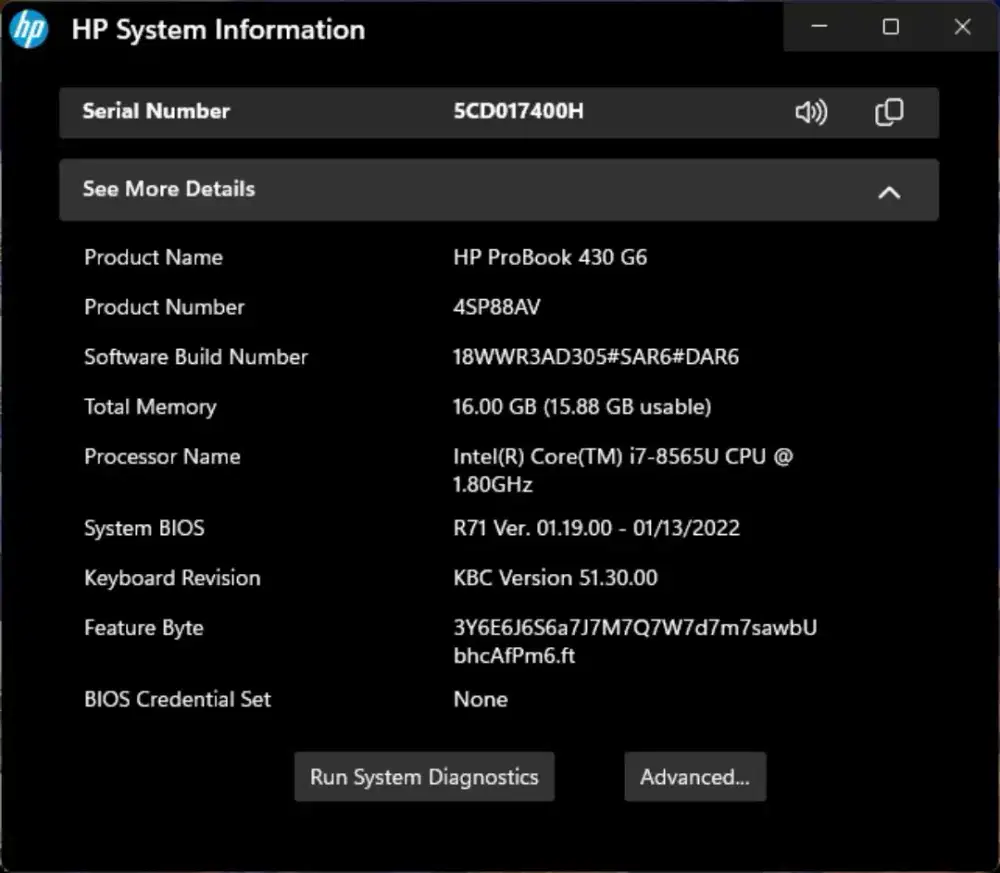Copy the serial number using copy icon

click(x=888, y=112)
